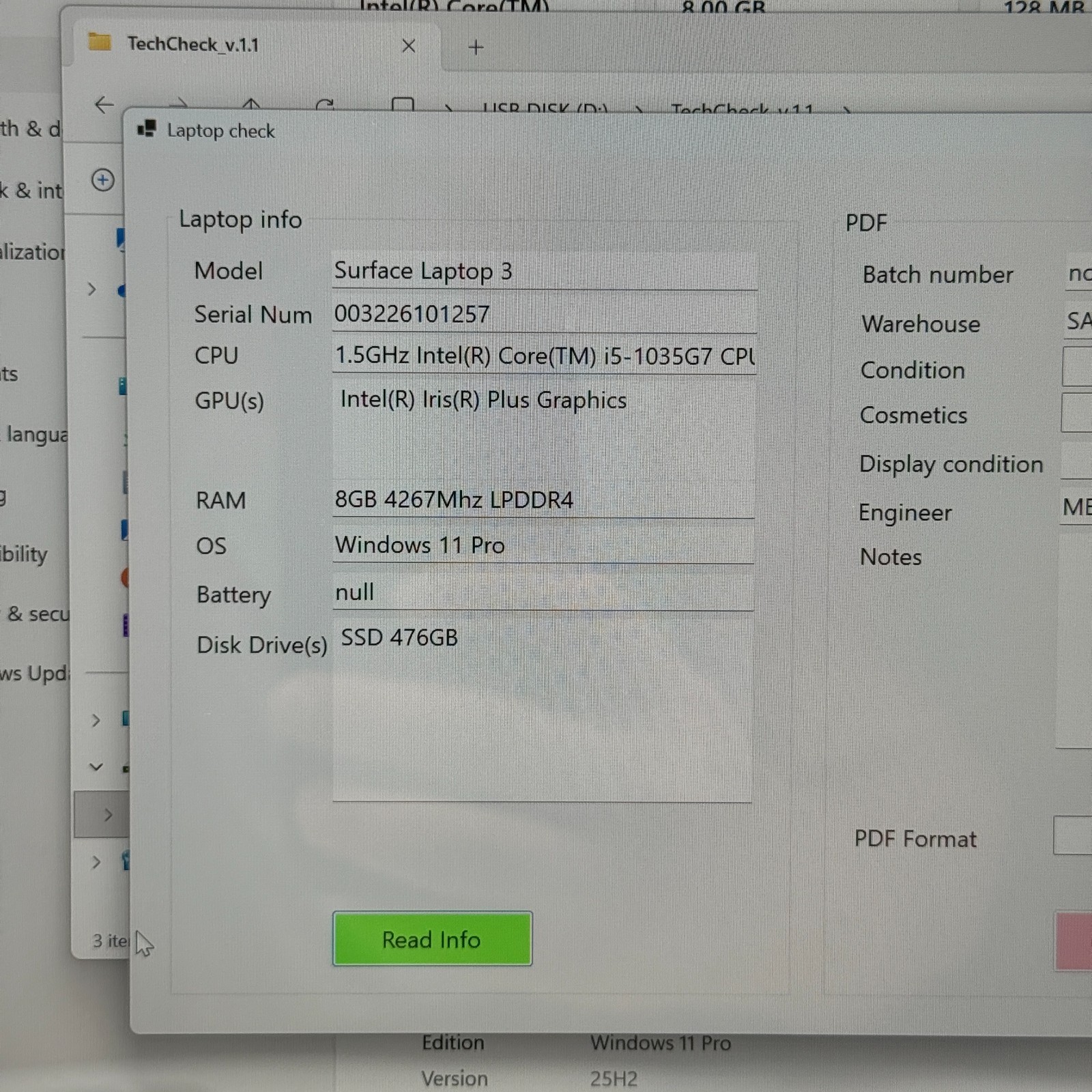Click the Disk Drive(s) box with SSD 476GB
Image resolution: width=1092 pixels, height=1092 pixels.
coord(543,710)
